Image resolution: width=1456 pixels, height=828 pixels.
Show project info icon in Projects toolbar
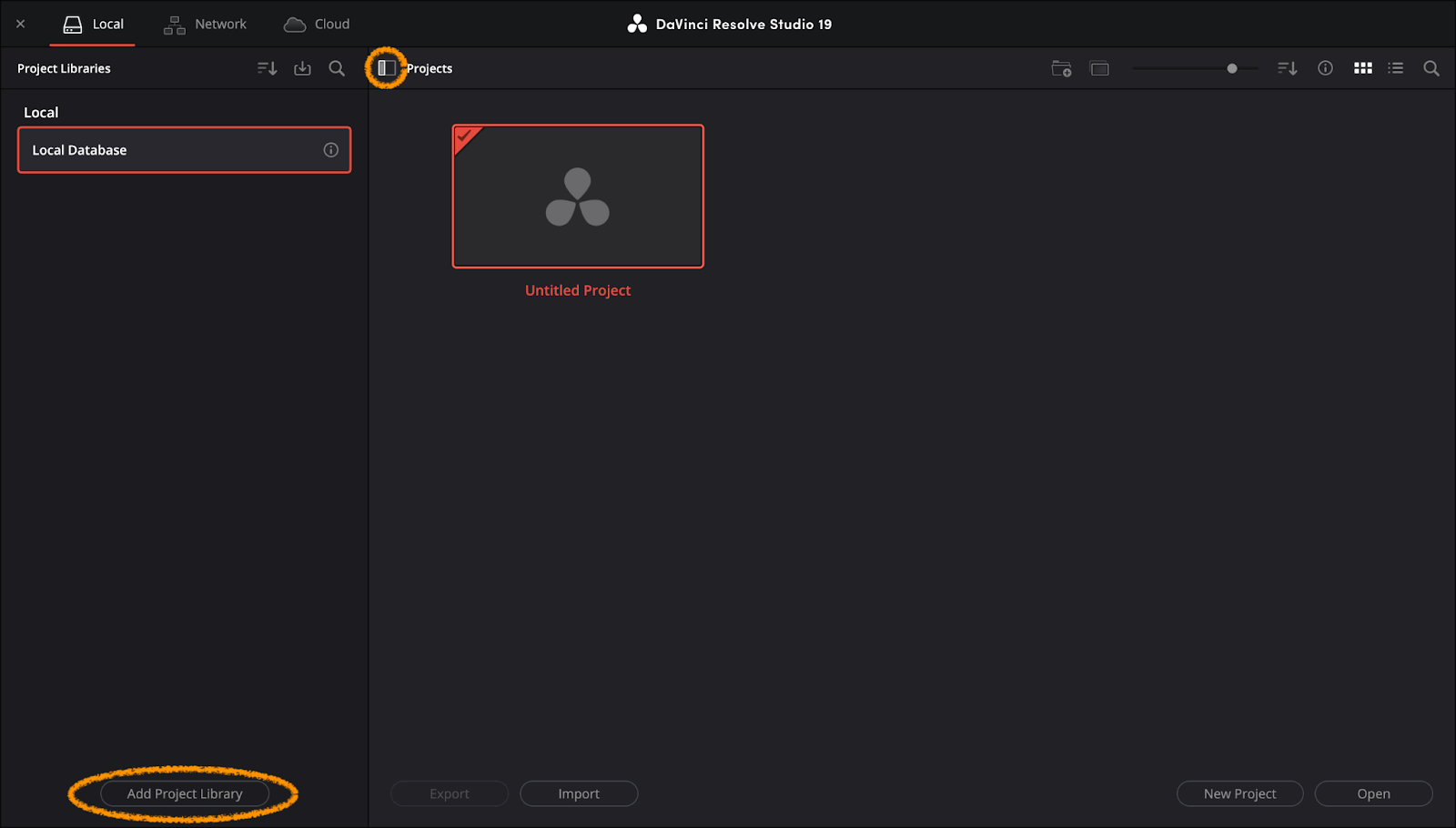pyautogui.click(x=1325, y=68)
